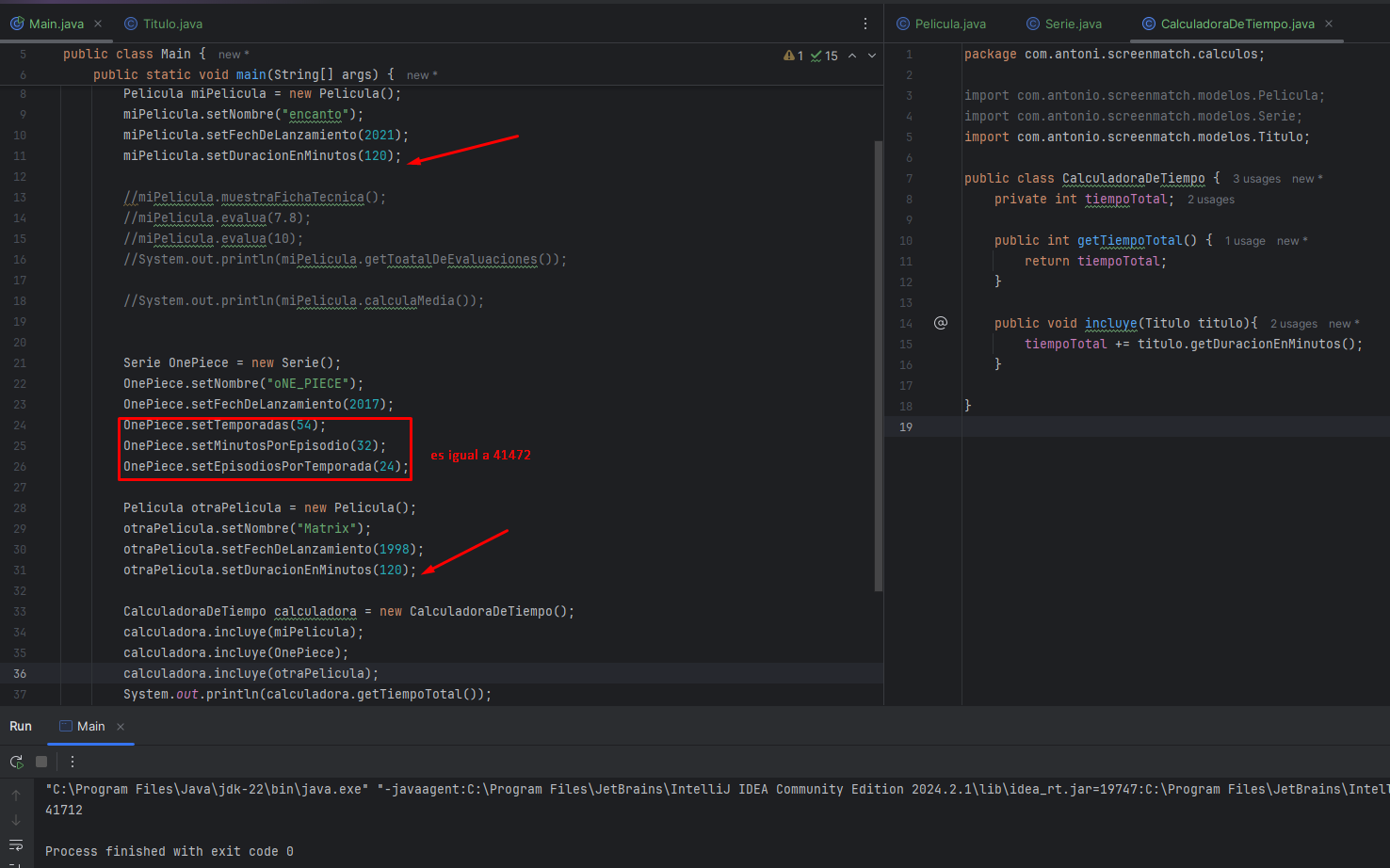Viewport: 1390px width, 868px height.
Task: Close the Main.java editor tab
Action: point(98,24)
